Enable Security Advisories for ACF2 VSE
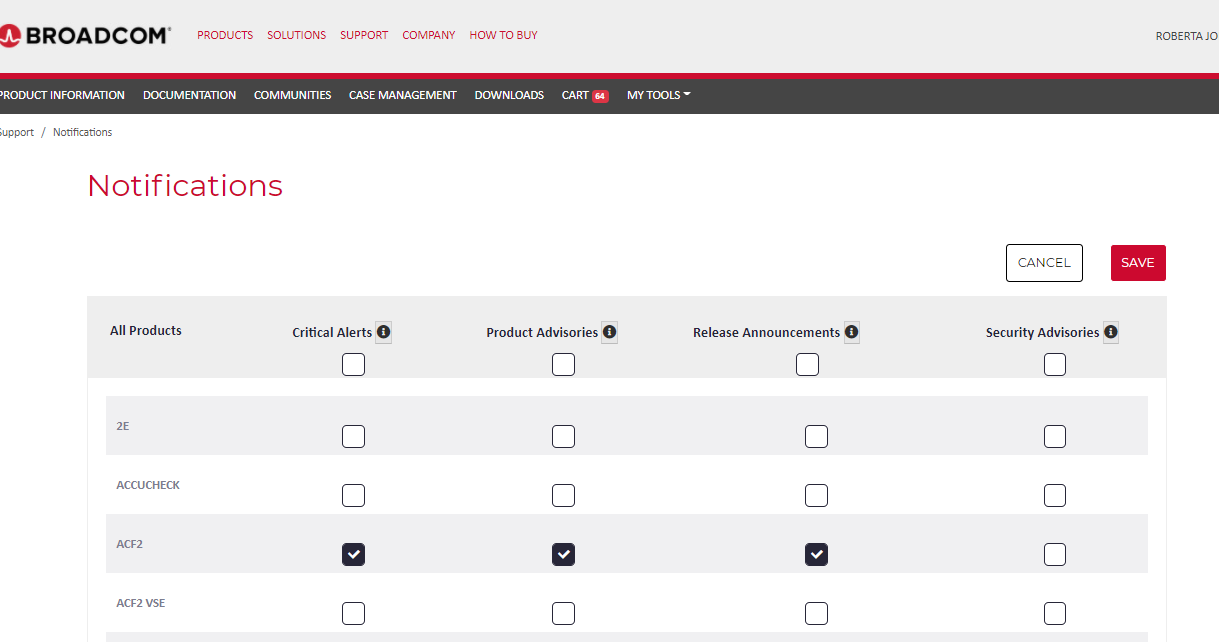 (1054, 613)
